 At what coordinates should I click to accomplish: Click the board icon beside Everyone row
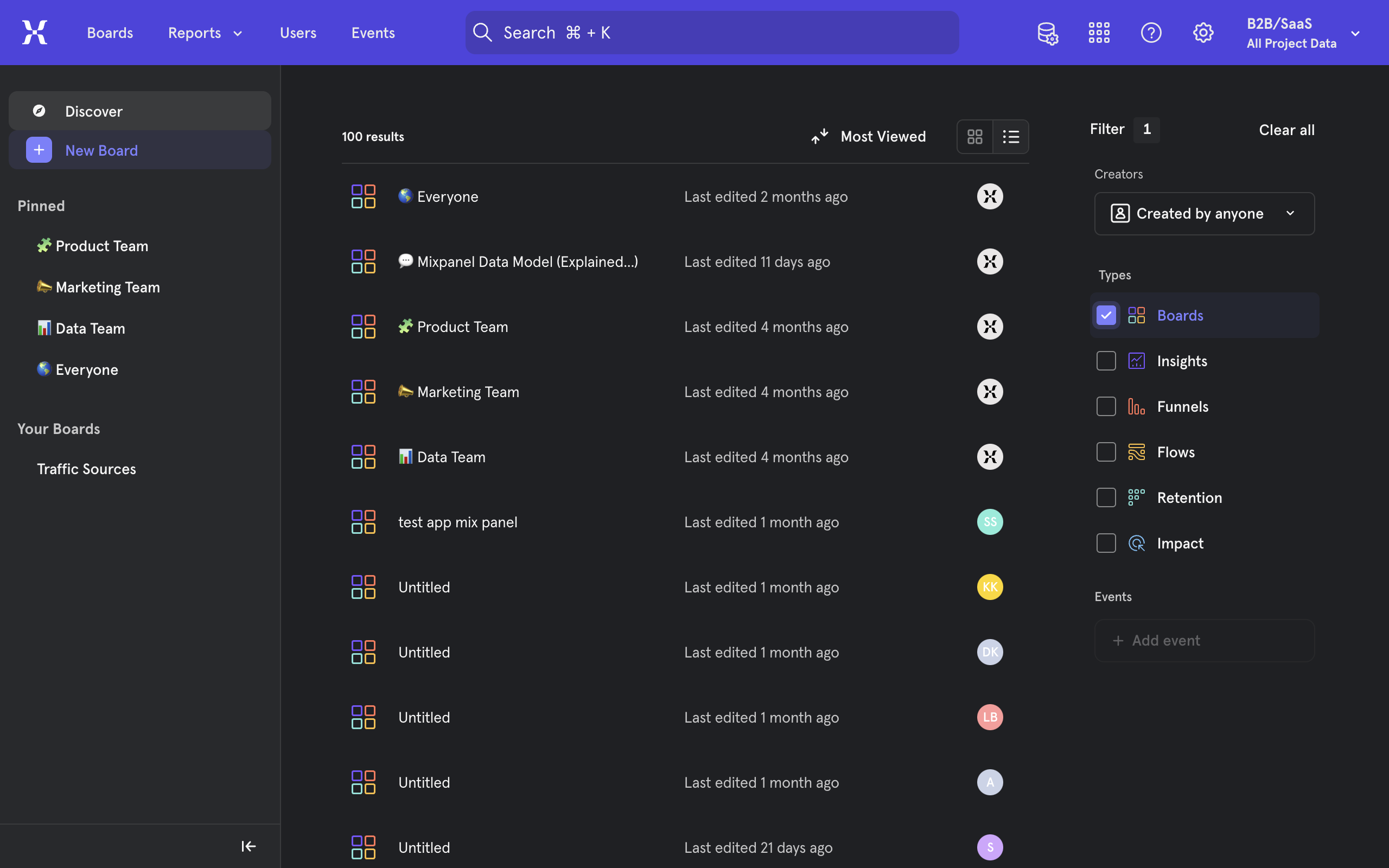coord(364,196)
